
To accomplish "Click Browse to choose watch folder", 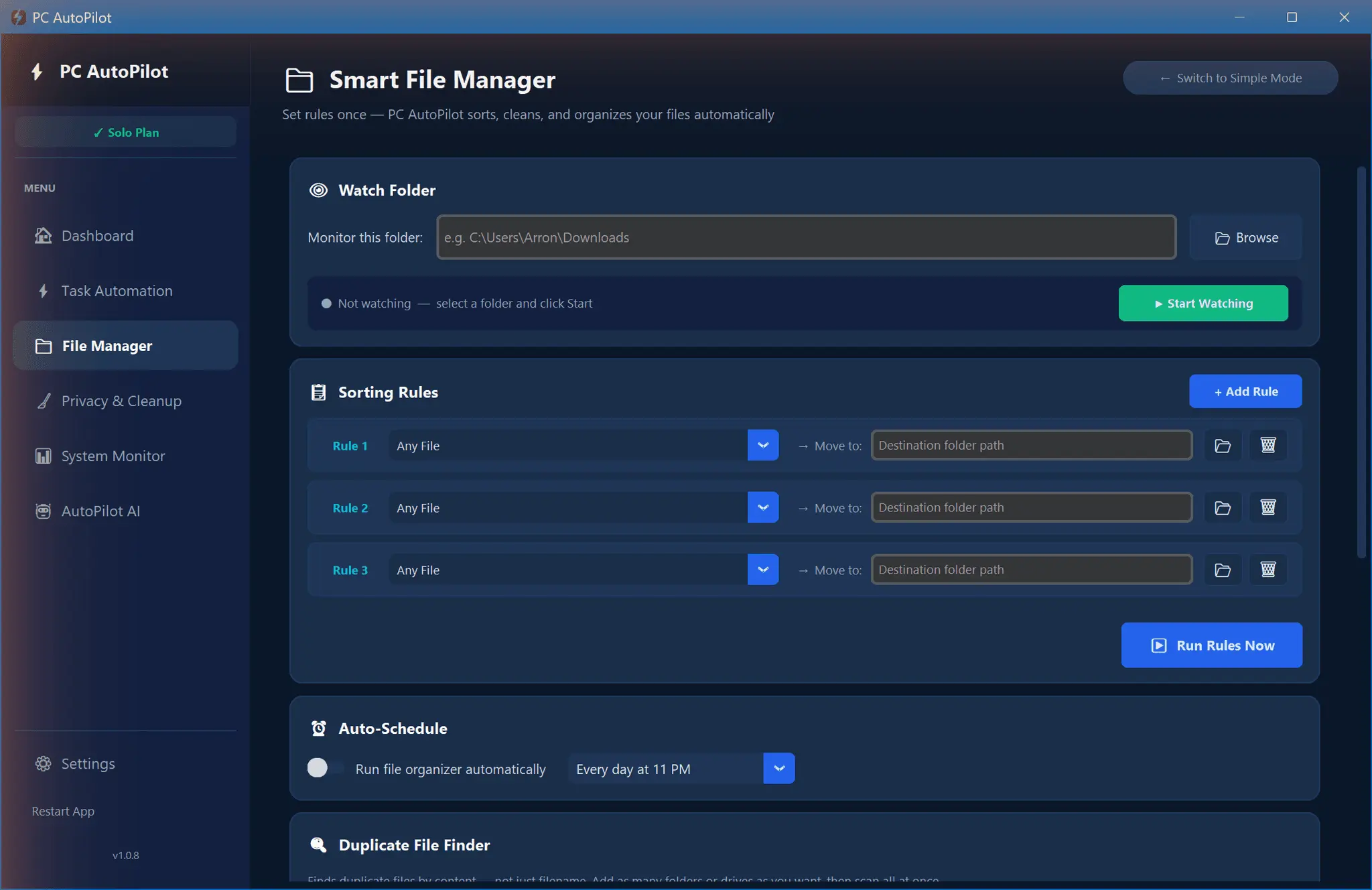I will [x=1245, y=237].
